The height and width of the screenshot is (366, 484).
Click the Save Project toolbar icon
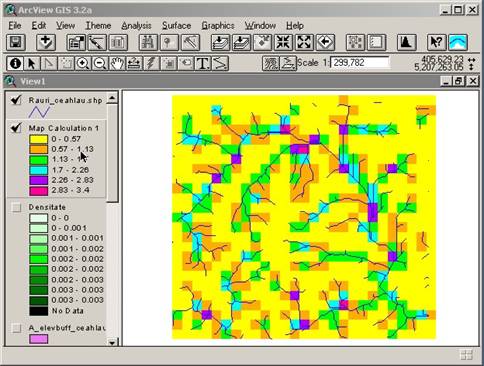[15, 42]
